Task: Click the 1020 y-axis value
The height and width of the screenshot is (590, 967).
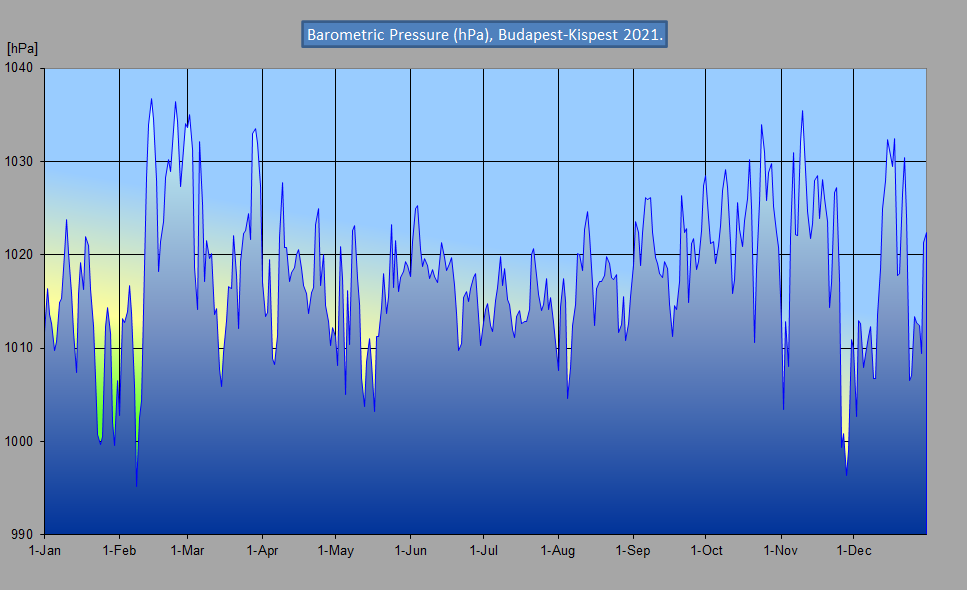Action: [x=20, y=255]
